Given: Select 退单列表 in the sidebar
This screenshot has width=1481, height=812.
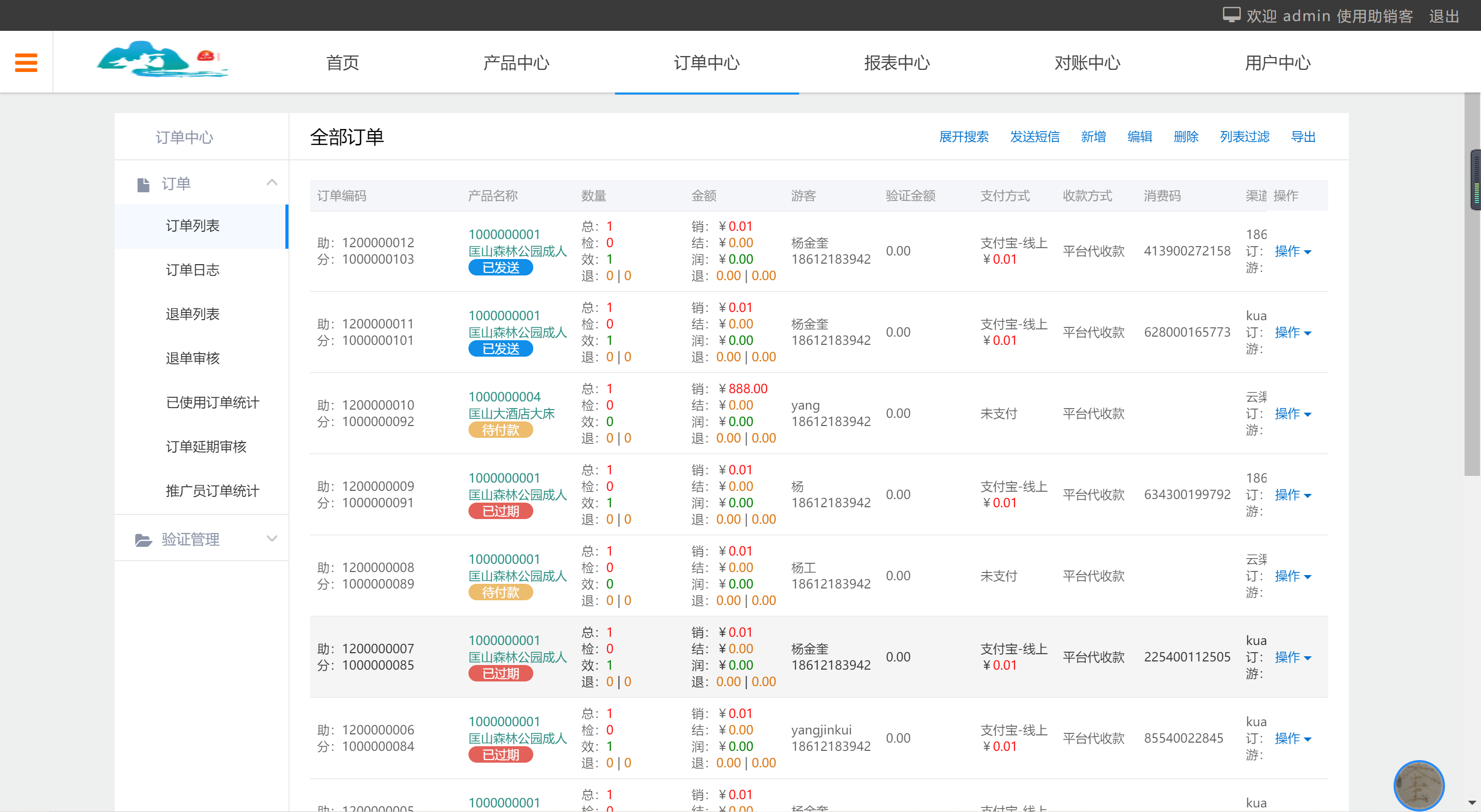Looking at the screenshot, I should pos(192,313).
